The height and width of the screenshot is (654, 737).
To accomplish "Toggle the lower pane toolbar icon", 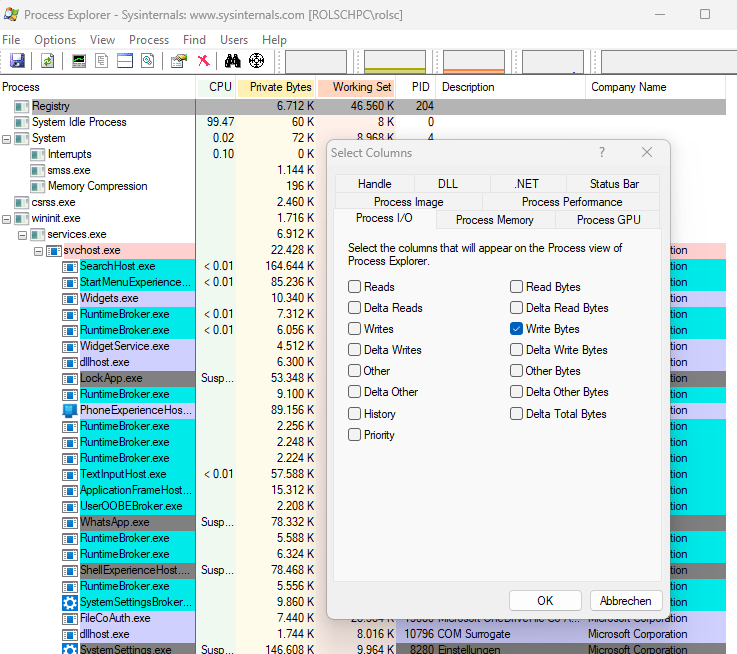I will coord(125,61).
